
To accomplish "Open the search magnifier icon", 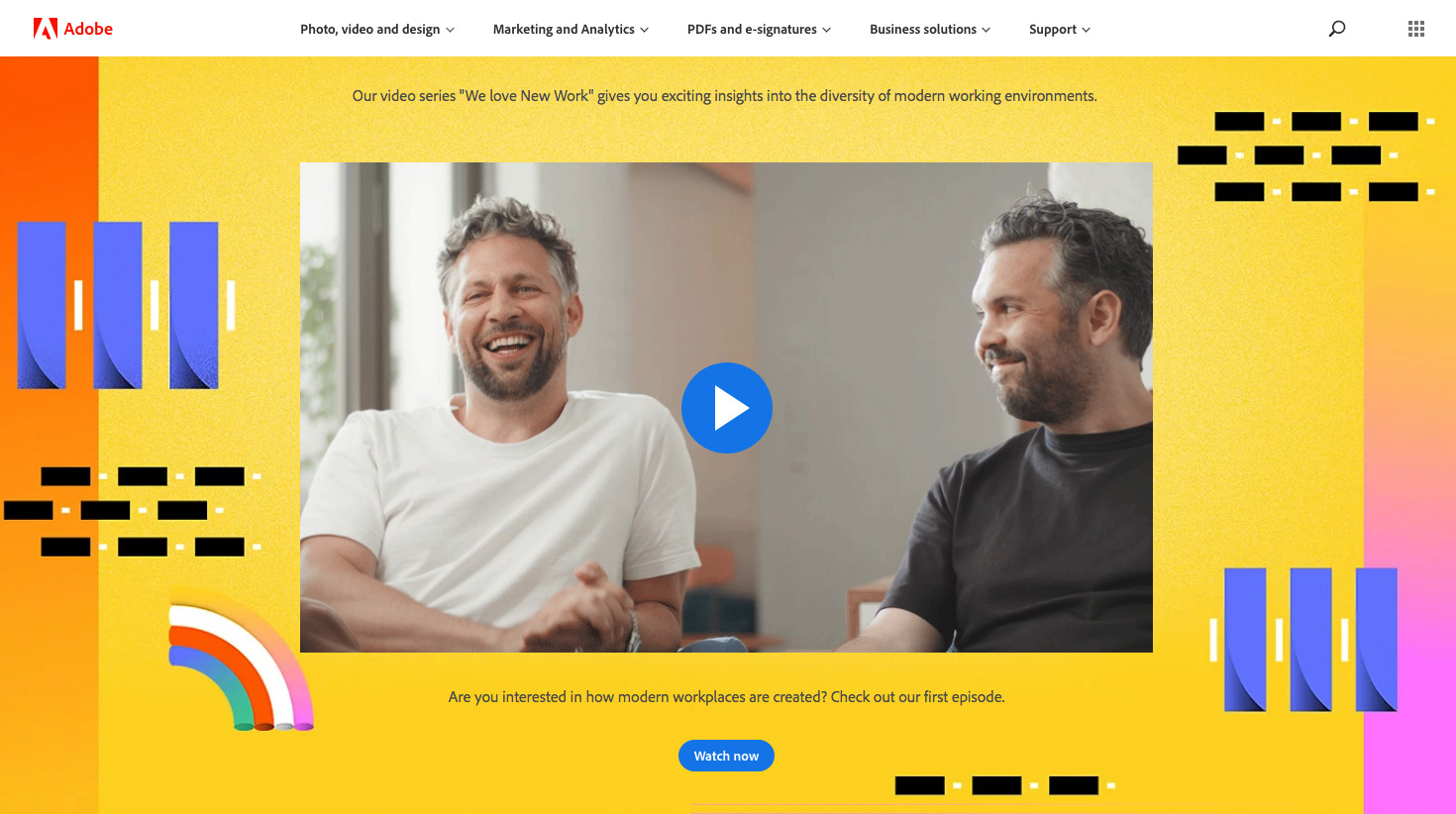I will pyautogui.click(x=1337, y=29).
